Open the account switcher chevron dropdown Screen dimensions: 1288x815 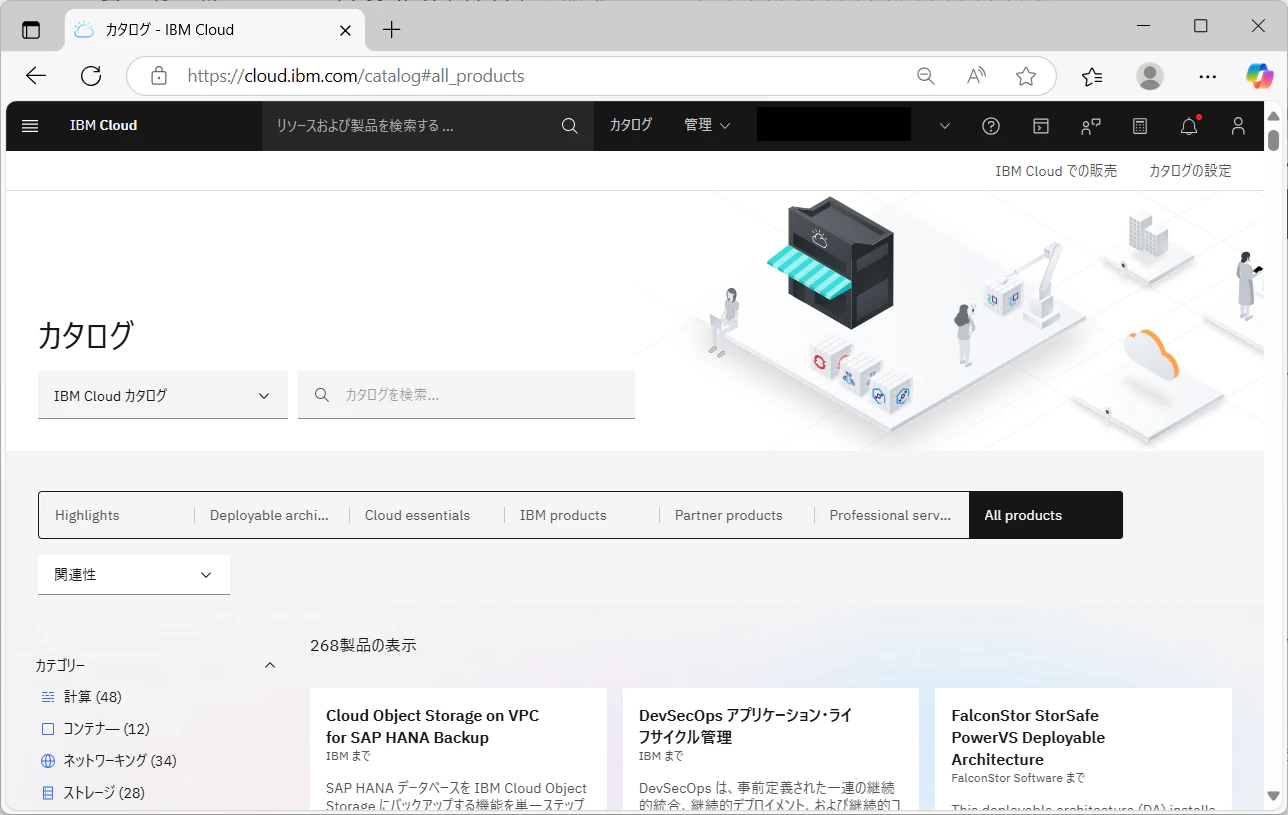[x=944, y=126]
